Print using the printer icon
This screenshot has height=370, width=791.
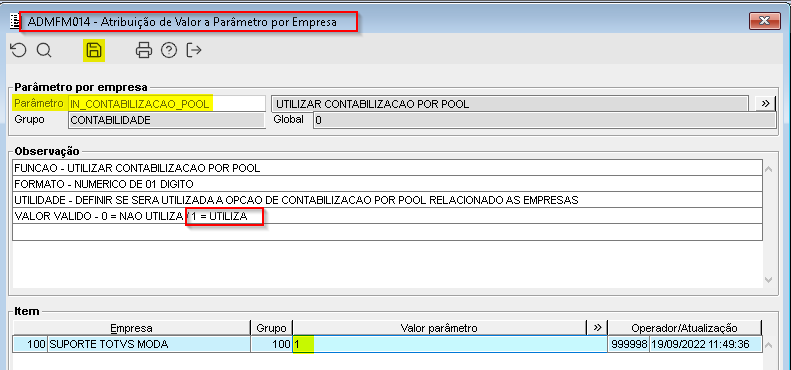pos(144,50)
